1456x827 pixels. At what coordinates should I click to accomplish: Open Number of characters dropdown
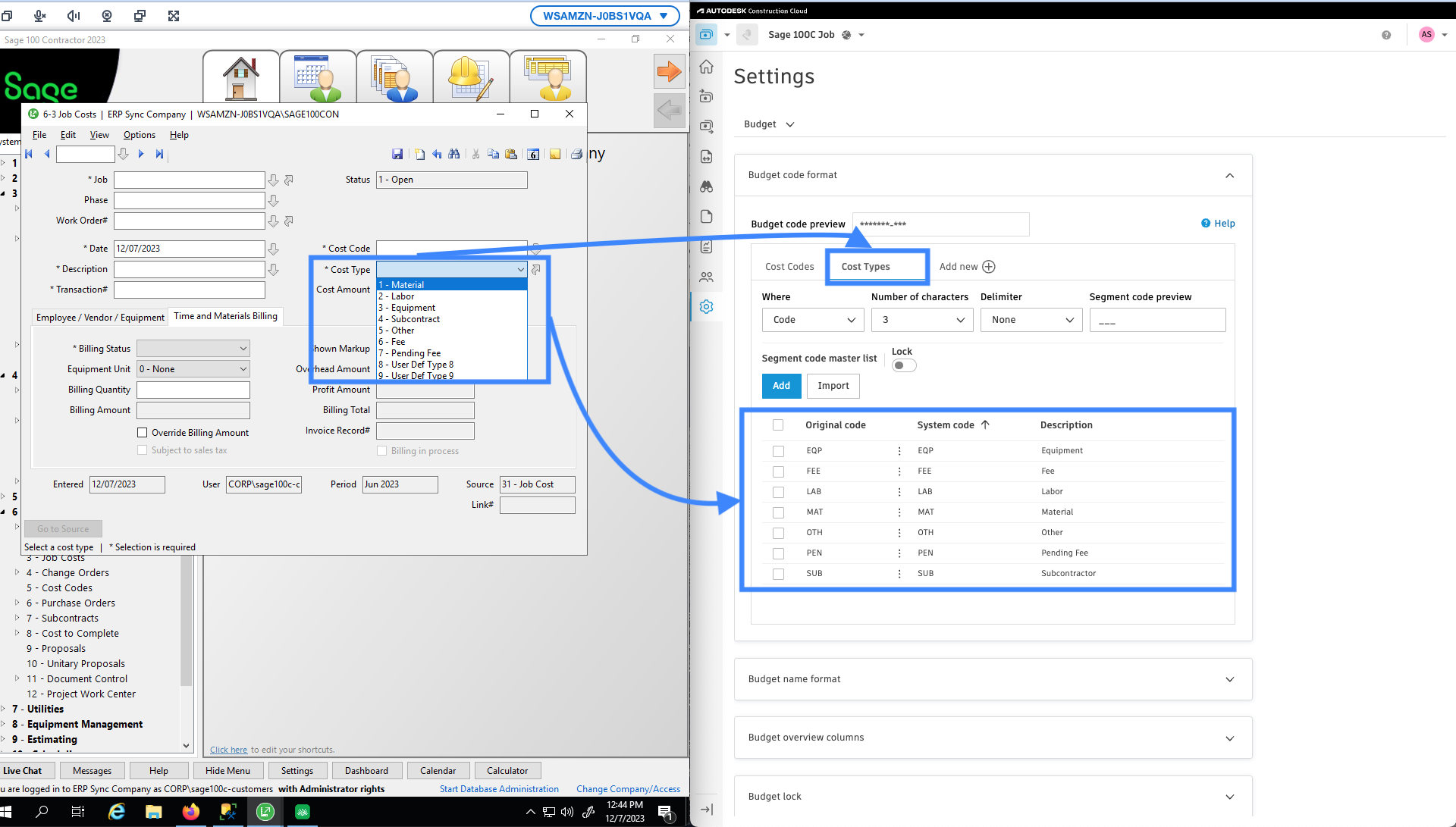[x=922, y=320]
